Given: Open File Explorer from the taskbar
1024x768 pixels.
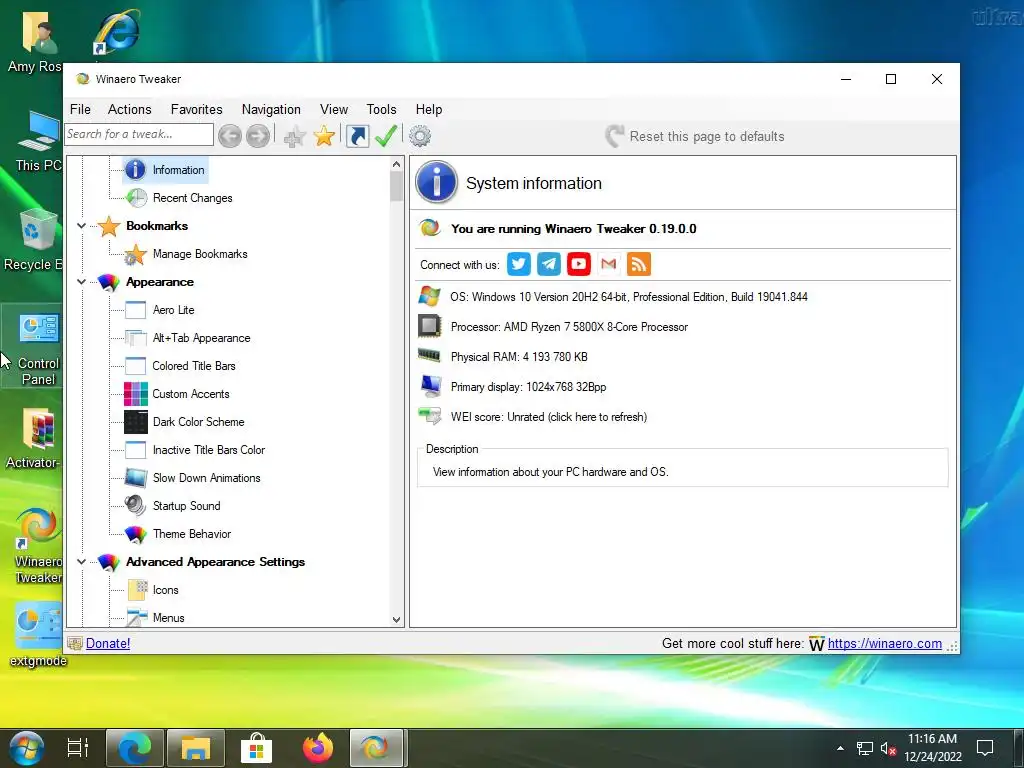Looking at the screenshot, I should pyautogui.click(x=196, y=748).
